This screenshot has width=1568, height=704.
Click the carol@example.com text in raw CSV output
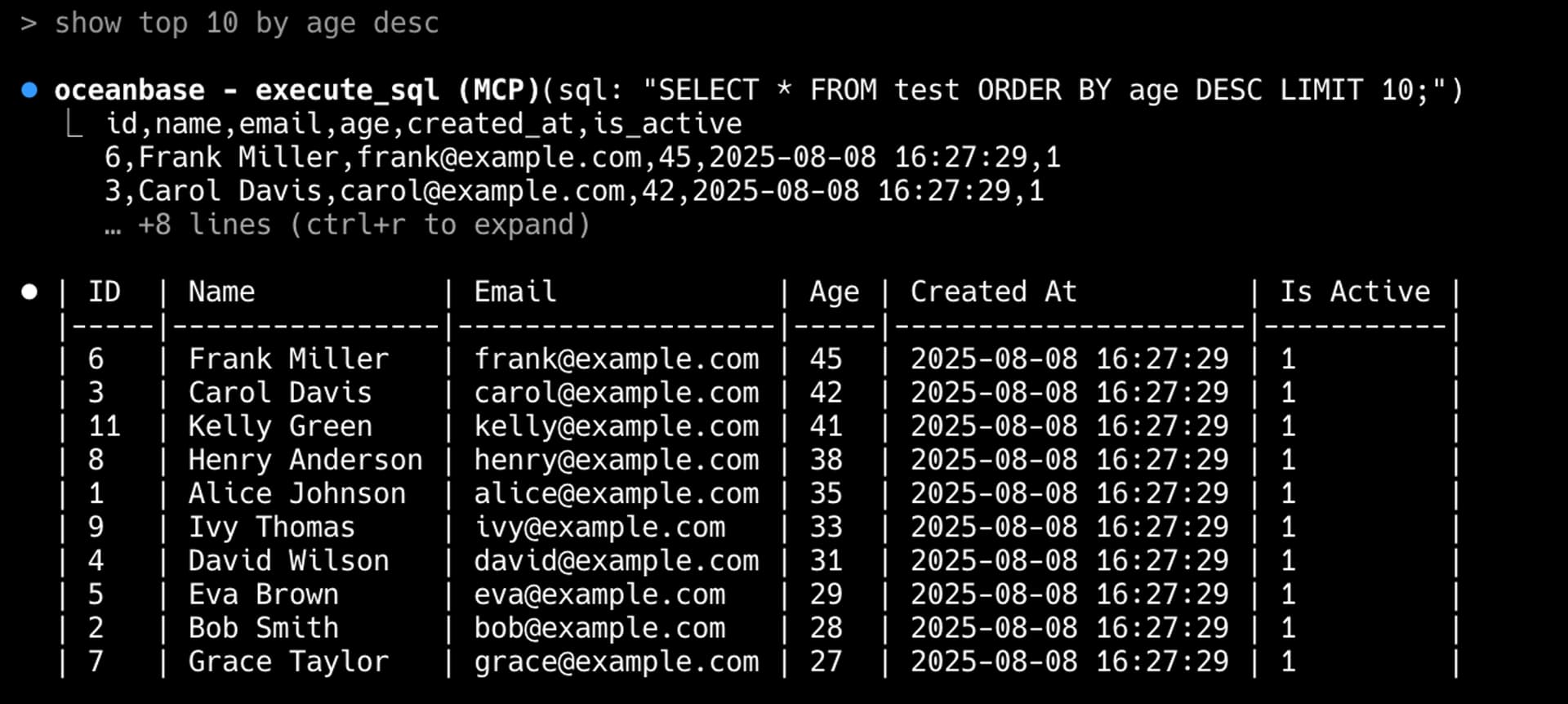[x=482, y=191]
